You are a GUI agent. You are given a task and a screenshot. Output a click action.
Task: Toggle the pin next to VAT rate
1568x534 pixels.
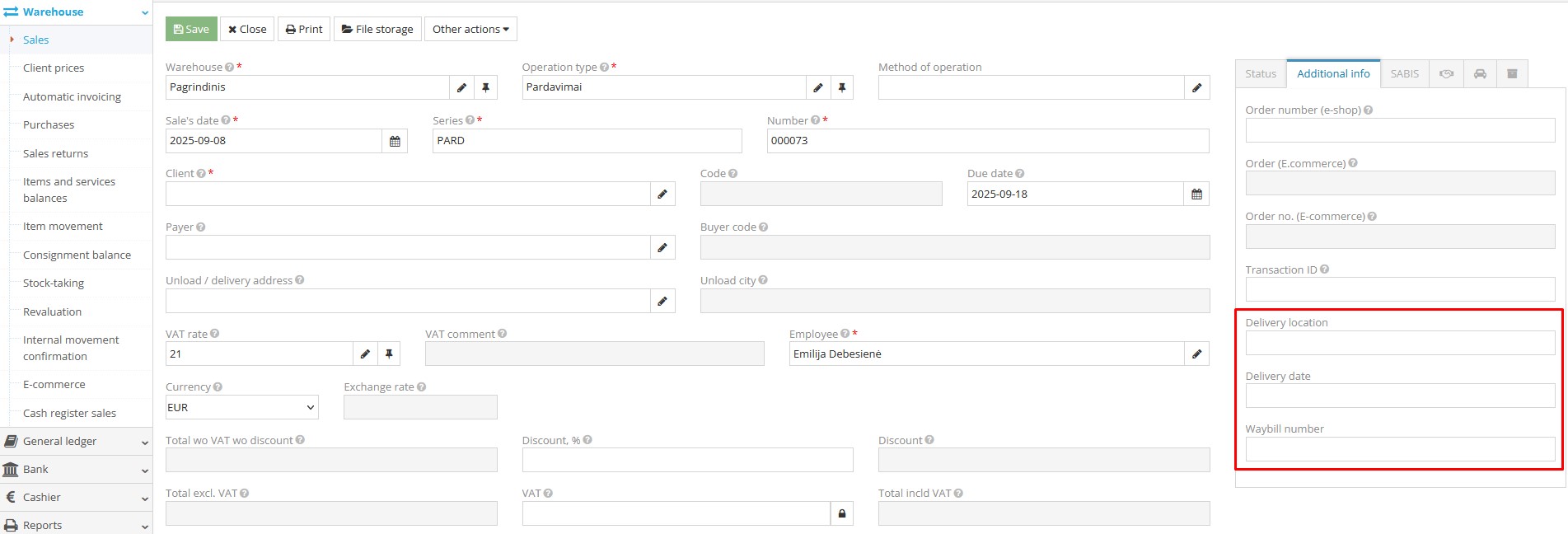(x=389, y=354)
